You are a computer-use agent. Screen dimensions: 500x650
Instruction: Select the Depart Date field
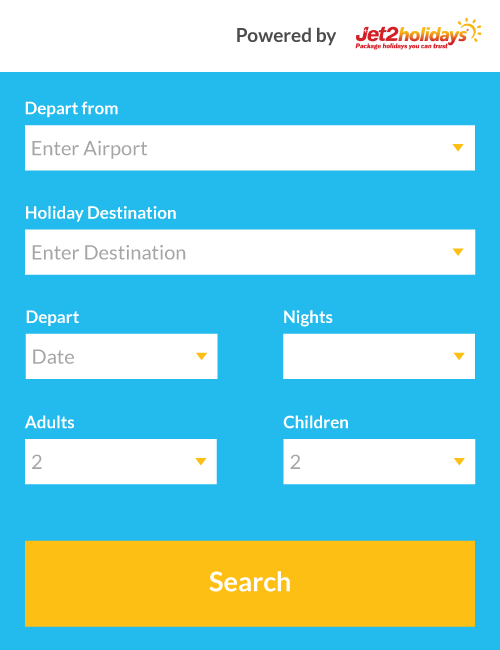tap(121, 357)
